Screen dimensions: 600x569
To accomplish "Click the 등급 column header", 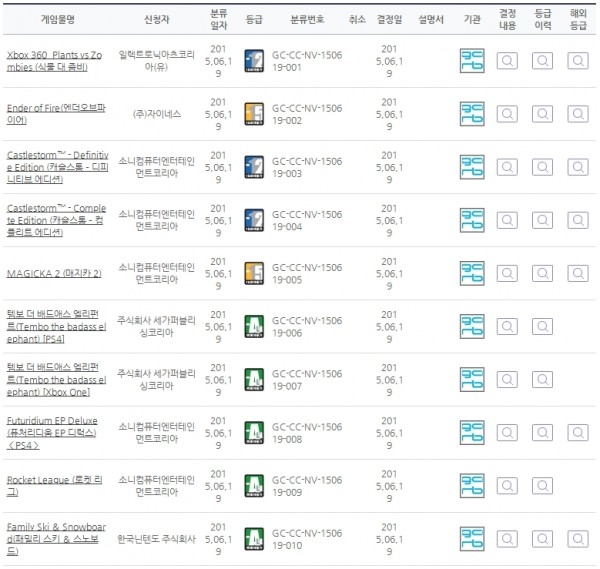I will (x=253, y=19).
